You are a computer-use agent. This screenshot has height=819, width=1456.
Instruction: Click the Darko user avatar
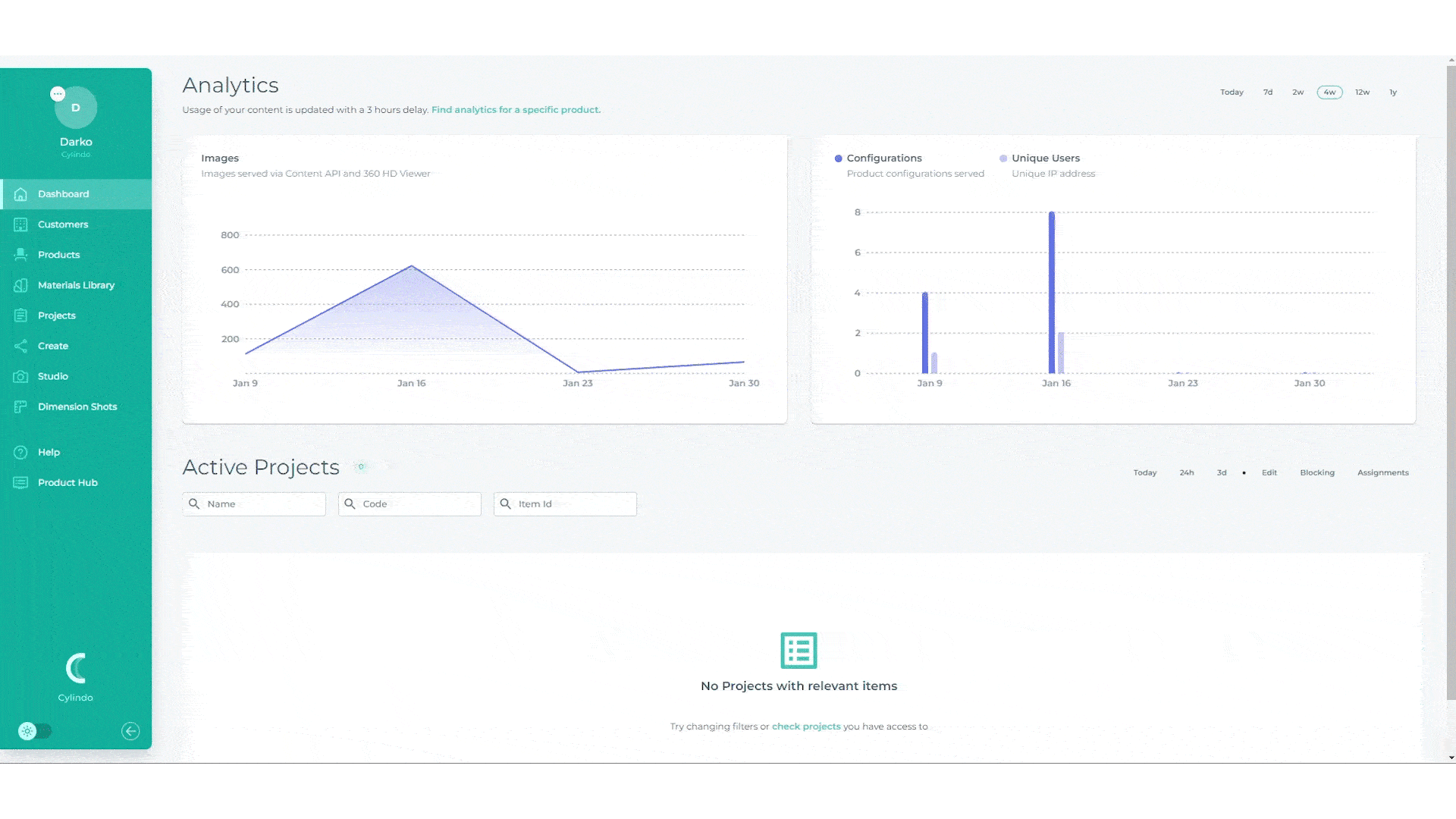tap(76, 108)
